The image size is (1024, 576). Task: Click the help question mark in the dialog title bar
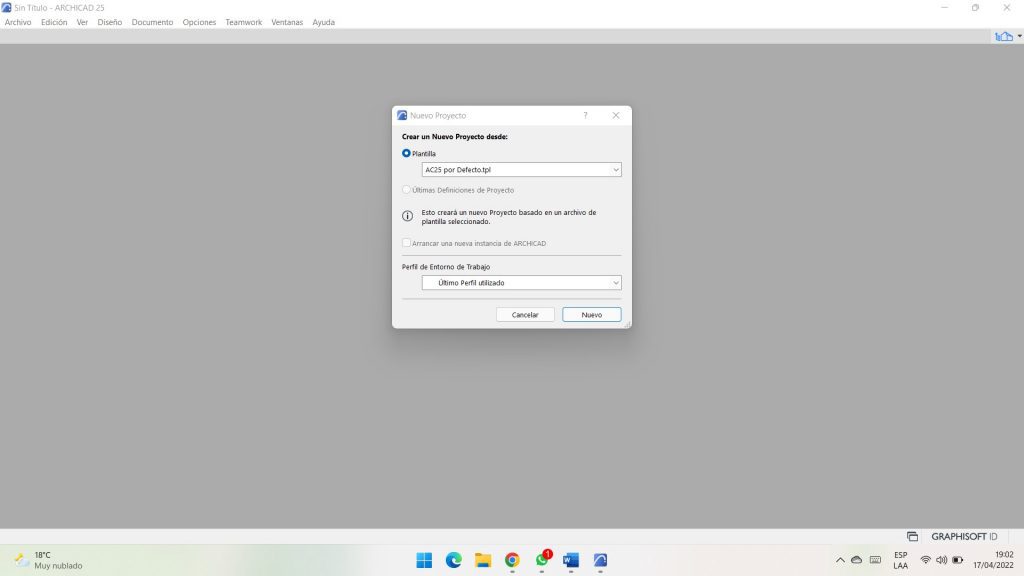pos(585,116)
